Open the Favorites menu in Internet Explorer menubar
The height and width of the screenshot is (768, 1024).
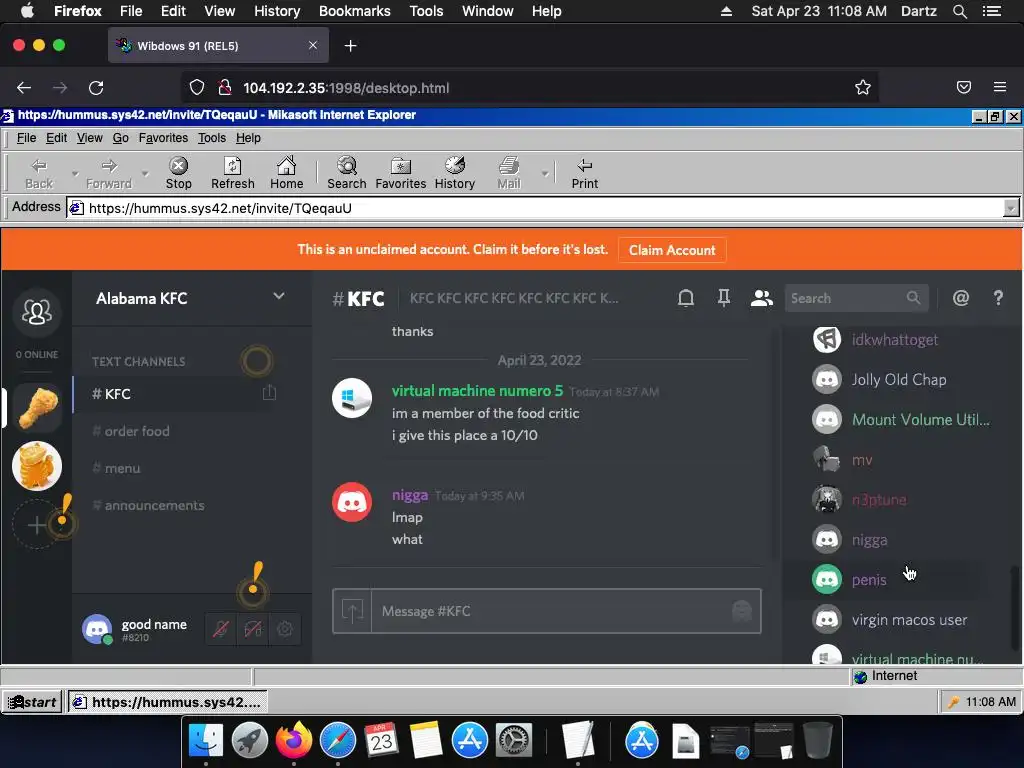[x=163, y=138]
